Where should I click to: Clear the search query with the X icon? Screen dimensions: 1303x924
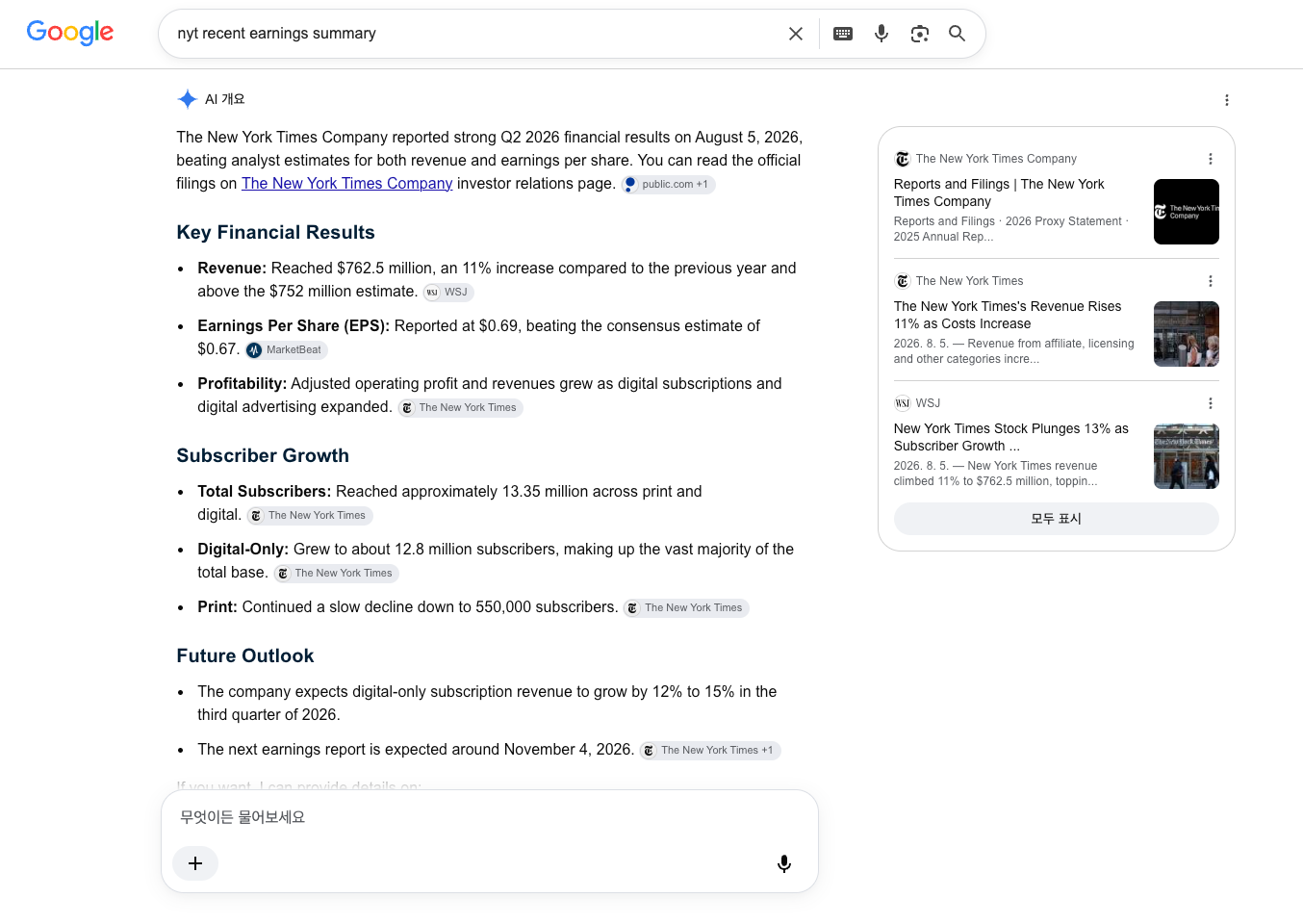[796, 34]
